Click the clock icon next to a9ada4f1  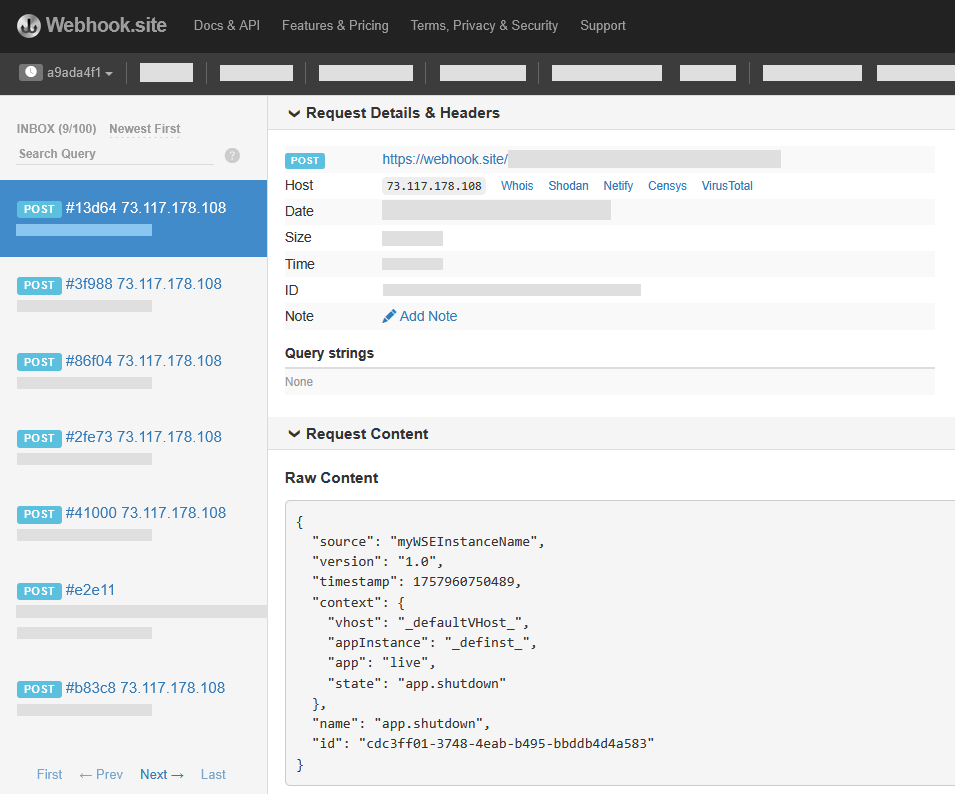(30, 72)
